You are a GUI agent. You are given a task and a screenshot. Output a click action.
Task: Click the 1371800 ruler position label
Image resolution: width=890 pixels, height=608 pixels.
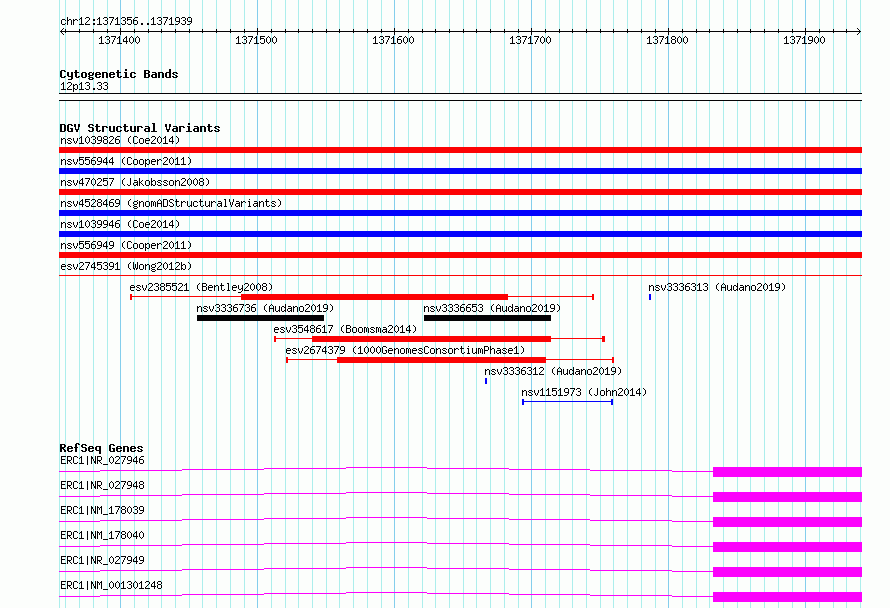coord(667,40)
